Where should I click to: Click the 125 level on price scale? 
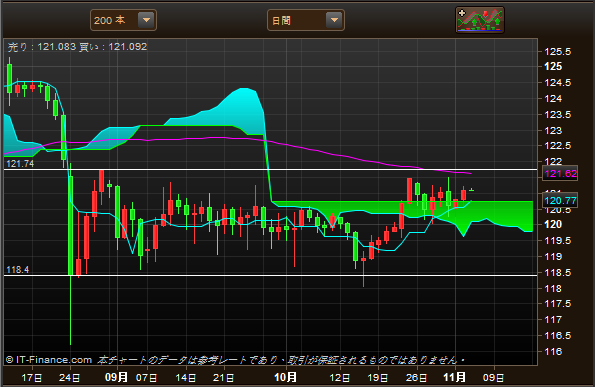coord(553,66)
